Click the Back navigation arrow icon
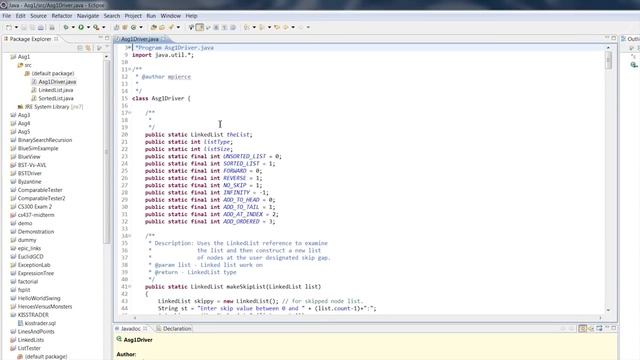Image resolution: width=640 pixels, height=360 pixels. pyautogui.click(x=286, y=27)
